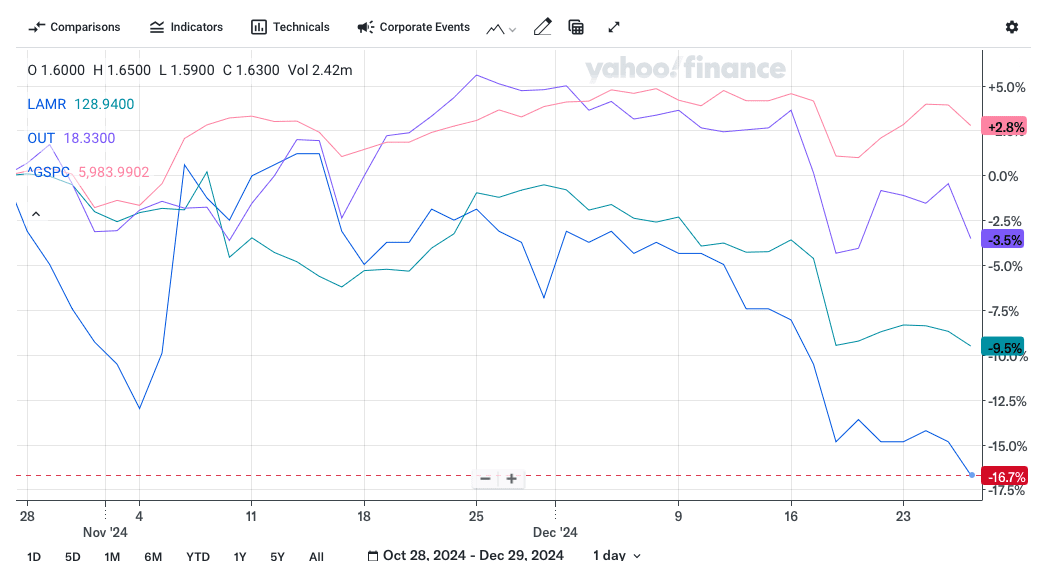Open the Technicals menu
The image size is (1054, 561).
tap(290, 27)
